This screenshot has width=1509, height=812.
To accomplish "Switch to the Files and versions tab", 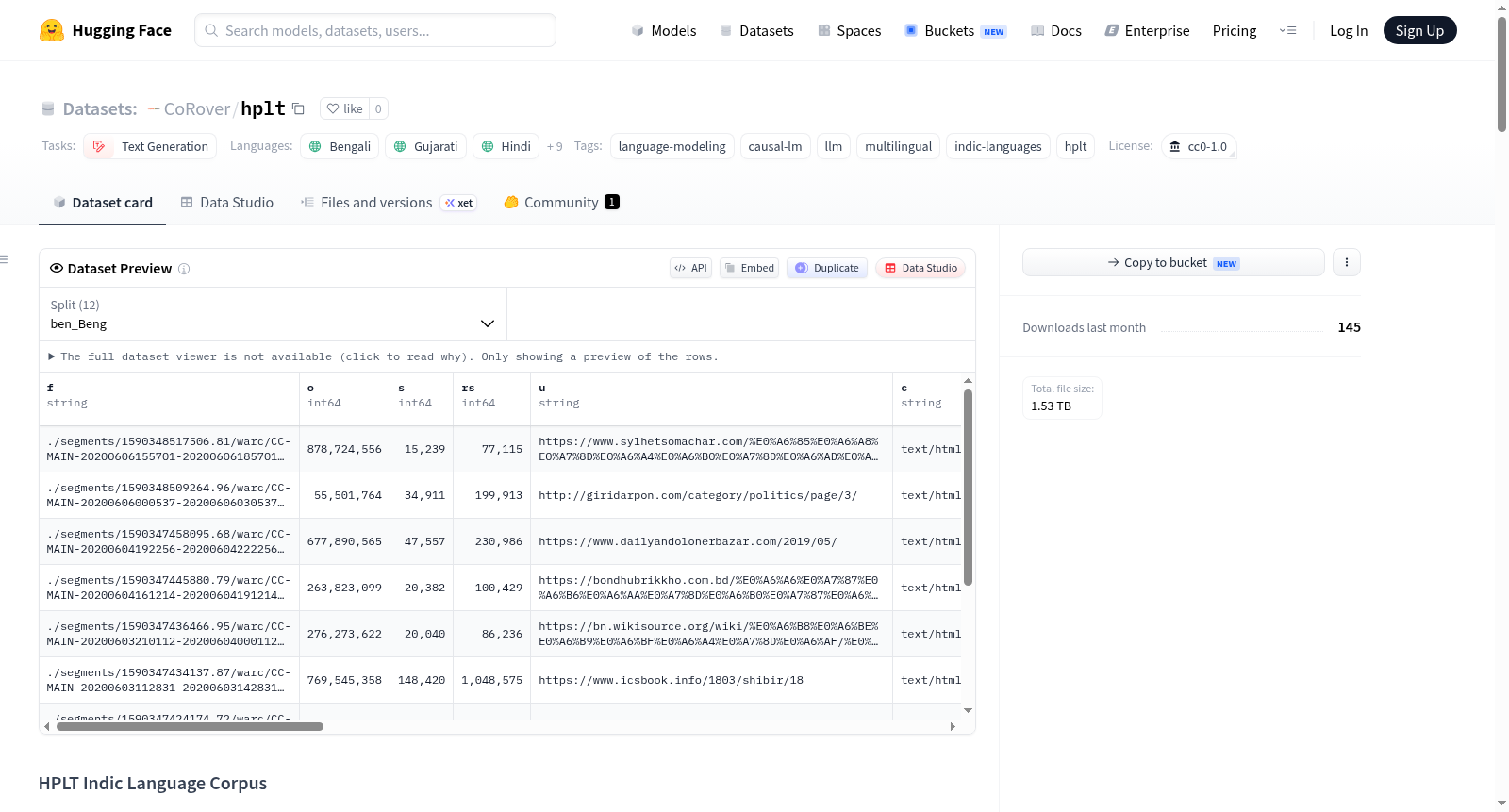I will [x=388, y=203].
